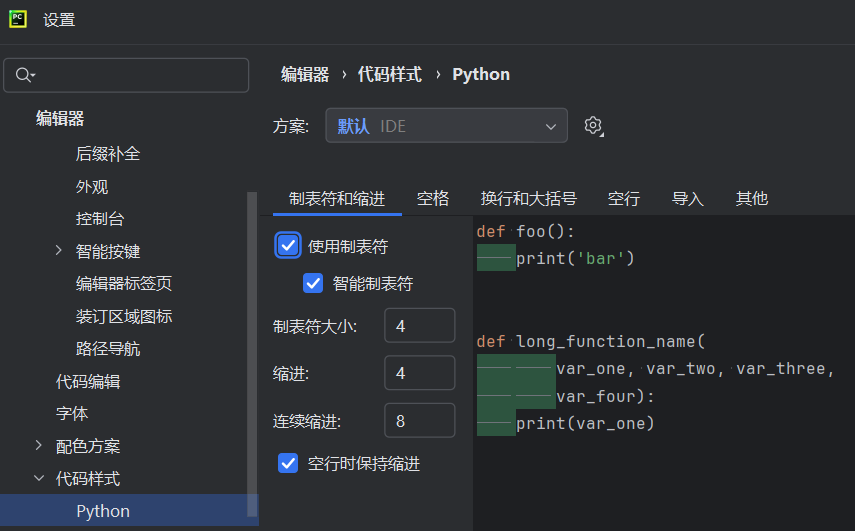
Task: Expand the 智能按键 tree node
Action: (x=59, y=251)
